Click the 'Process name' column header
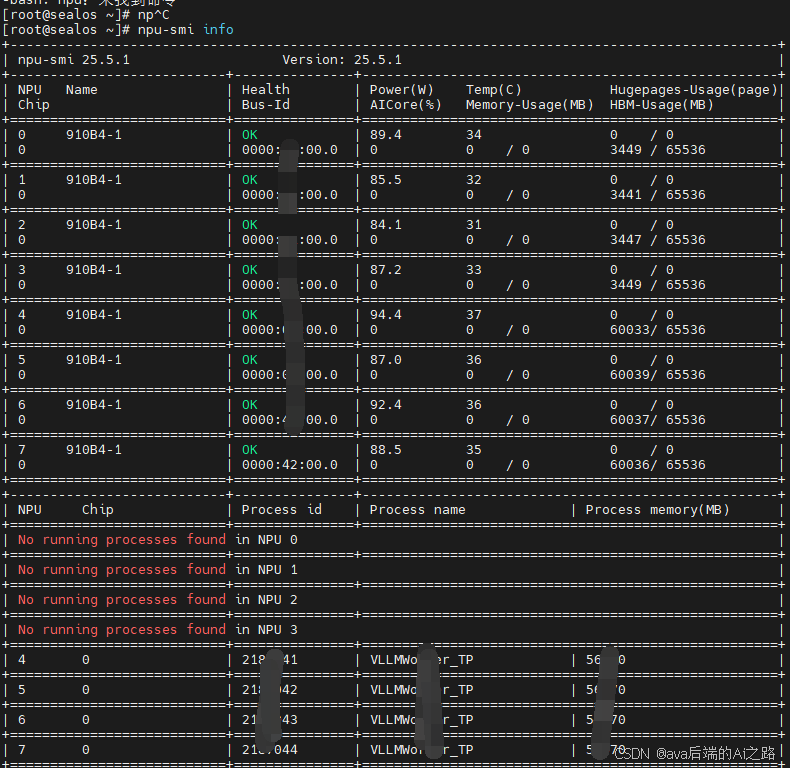 418,510
